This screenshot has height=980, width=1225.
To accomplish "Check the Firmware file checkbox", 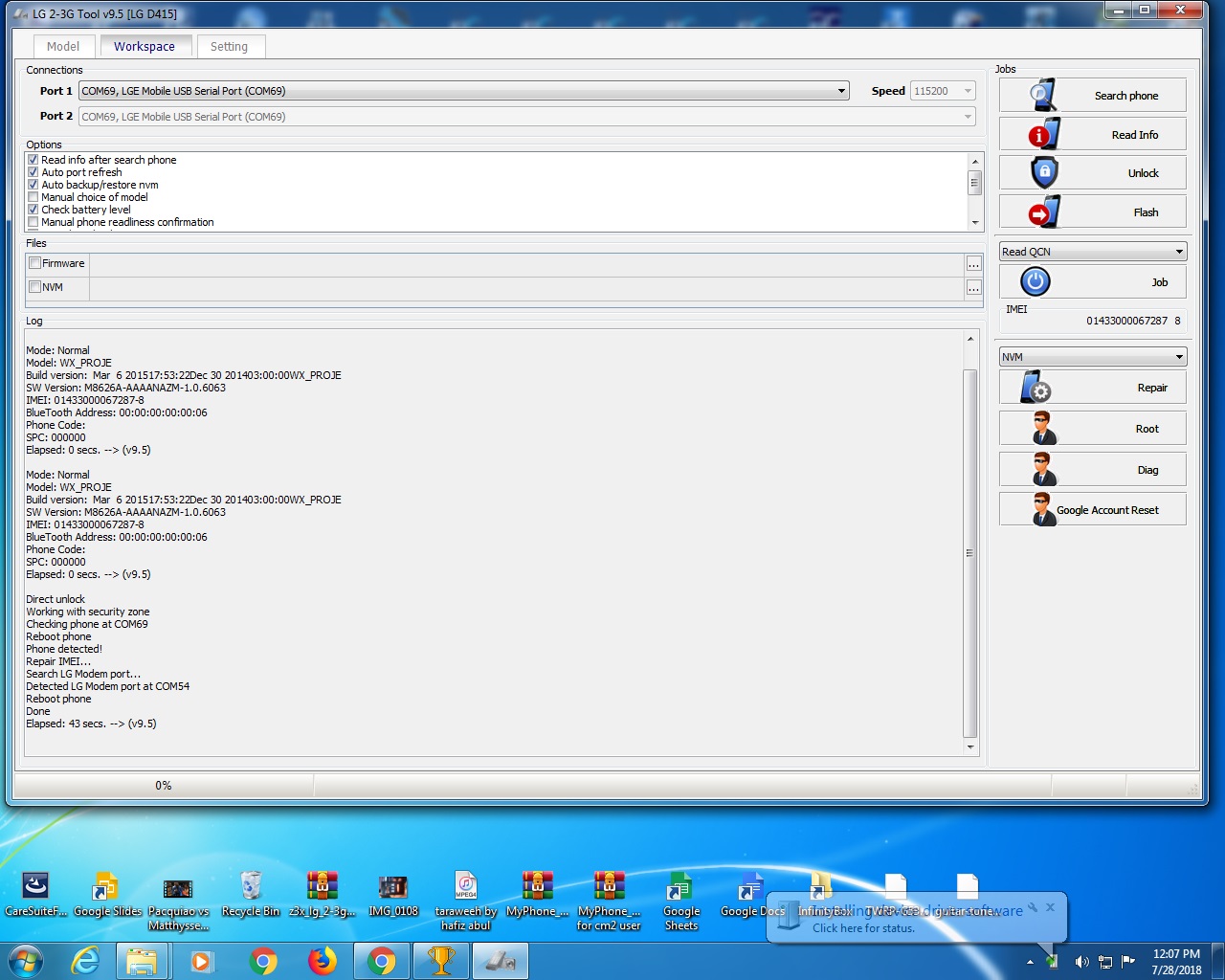I will [35, 263].
